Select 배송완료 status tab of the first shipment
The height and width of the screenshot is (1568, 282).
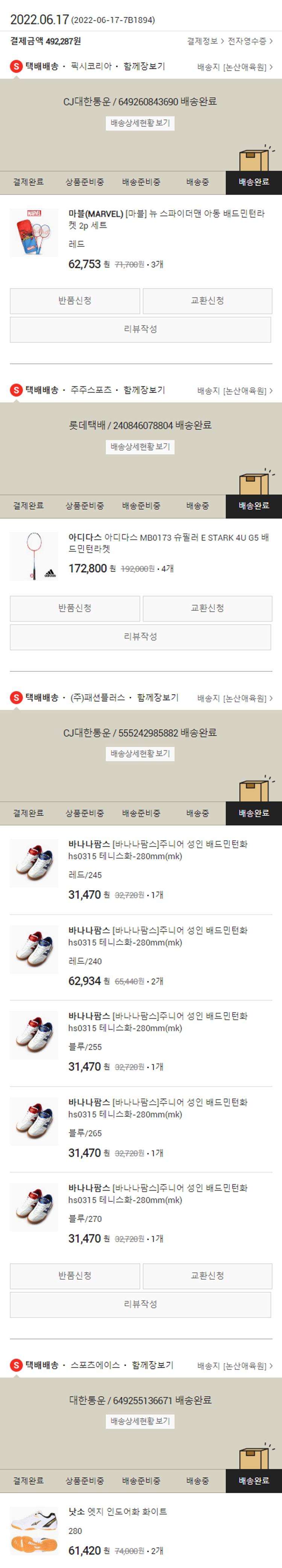(x=253, y=182)
